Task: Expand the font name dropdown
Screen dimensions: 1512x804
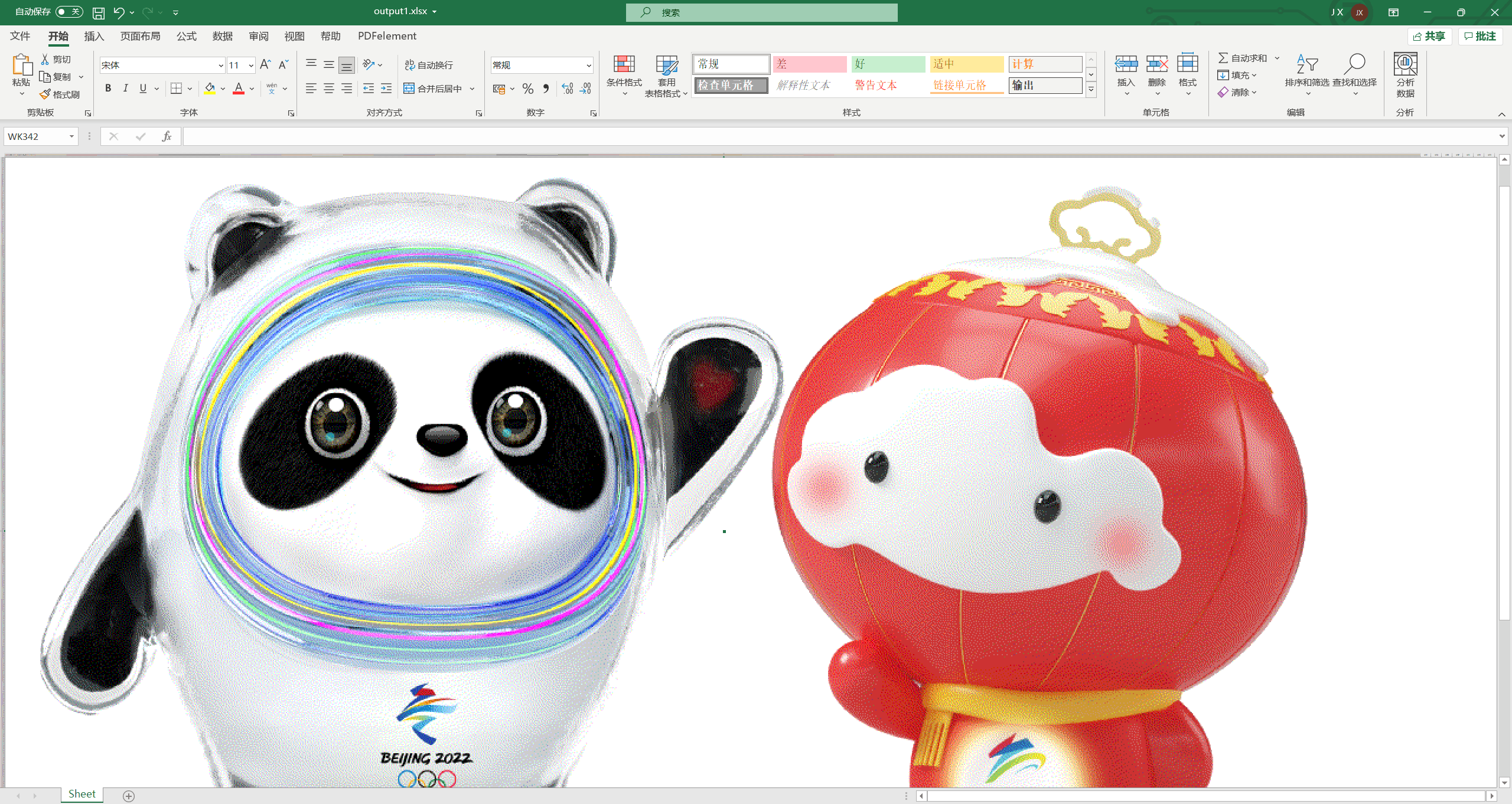Action: point(220,66)
